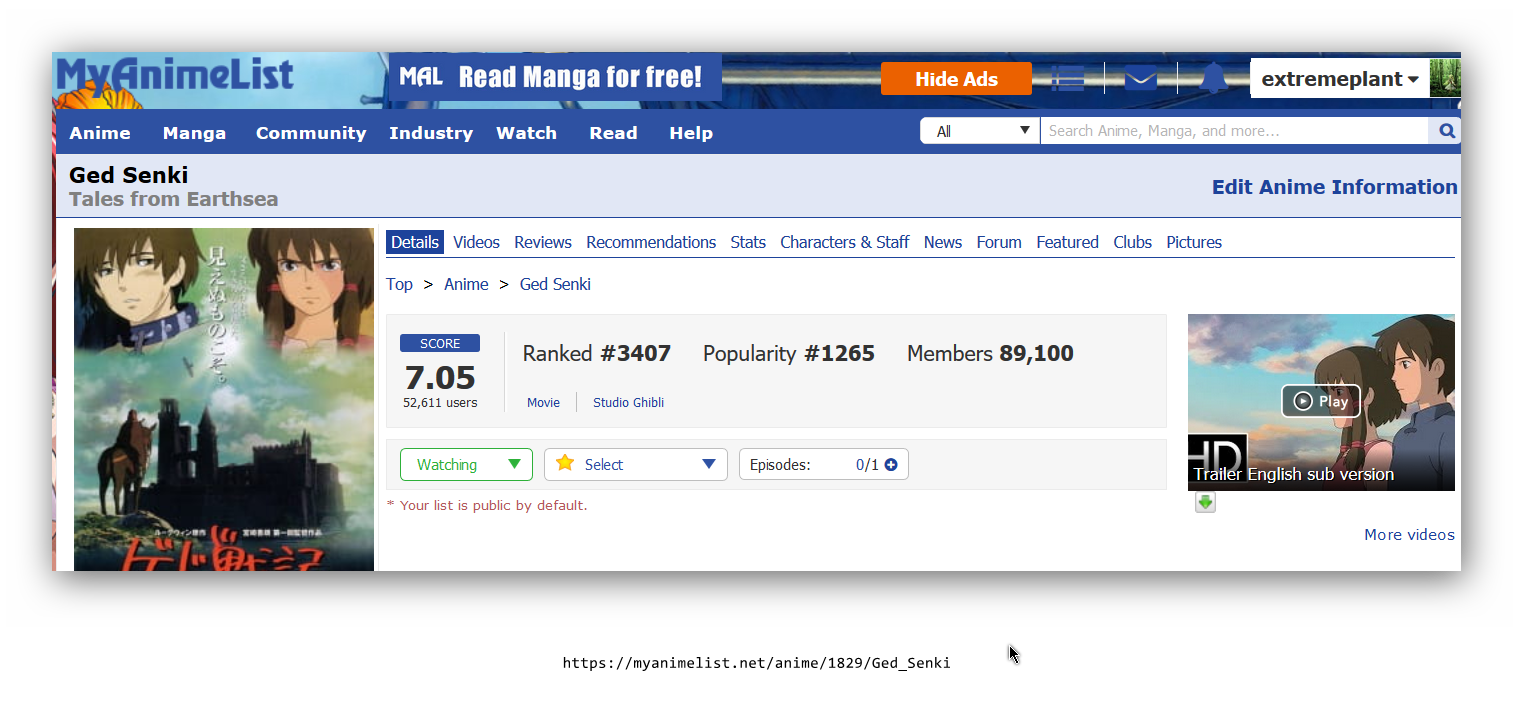Click the search input field

point(1234,131)
